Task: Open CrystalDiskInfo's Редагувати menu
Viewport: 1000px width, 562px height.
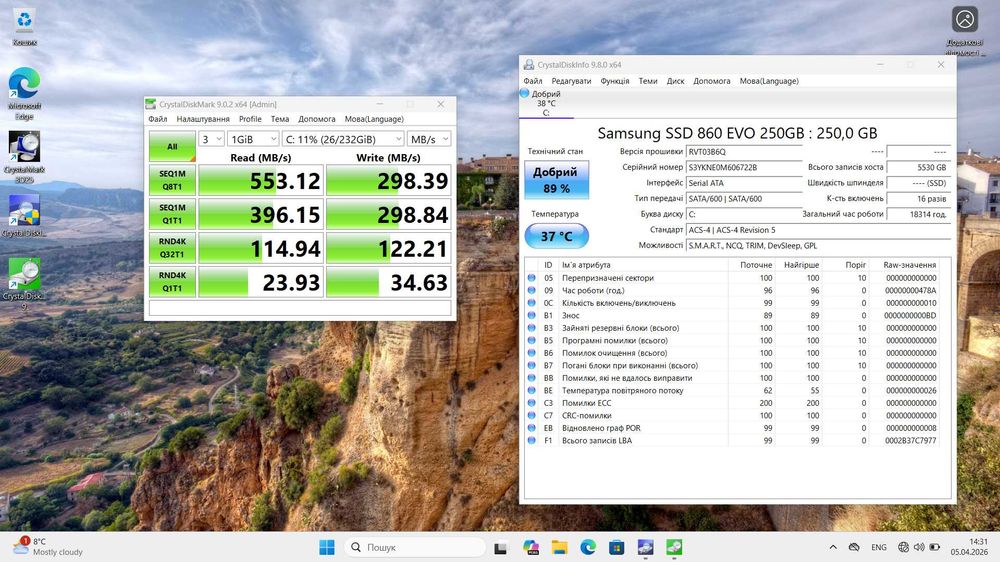Action: [571, 81]
